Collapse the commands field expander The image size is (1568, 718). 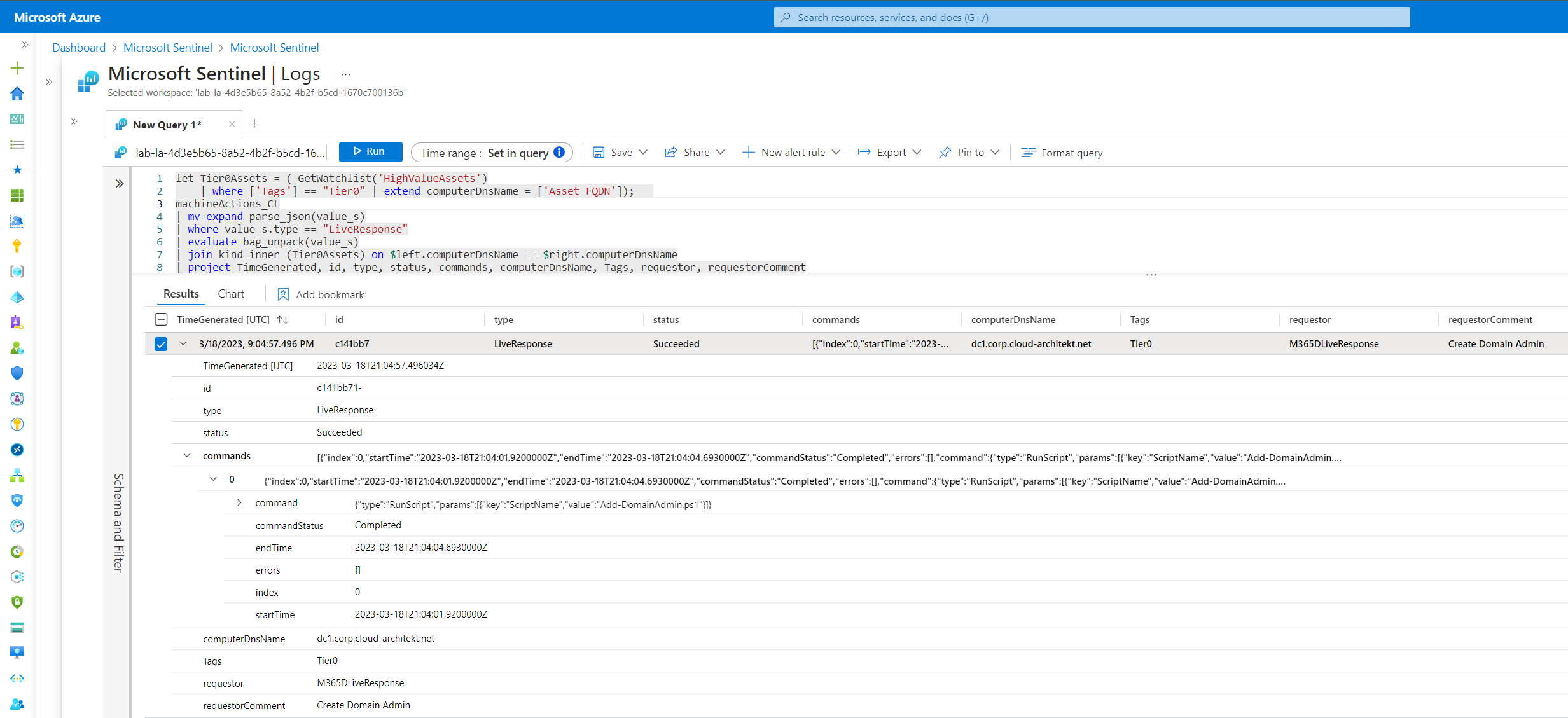(x=187, y=455)
